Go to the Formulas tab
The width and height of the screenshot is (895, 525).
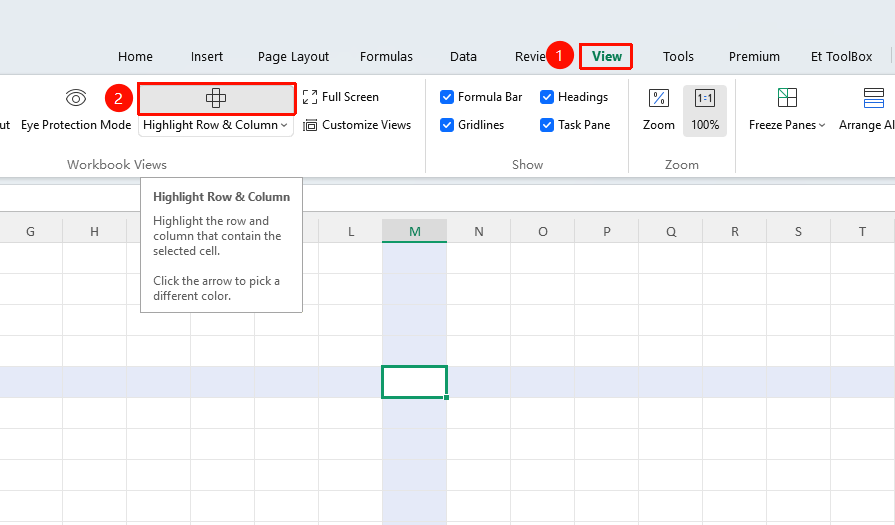[x=386, y=56]
